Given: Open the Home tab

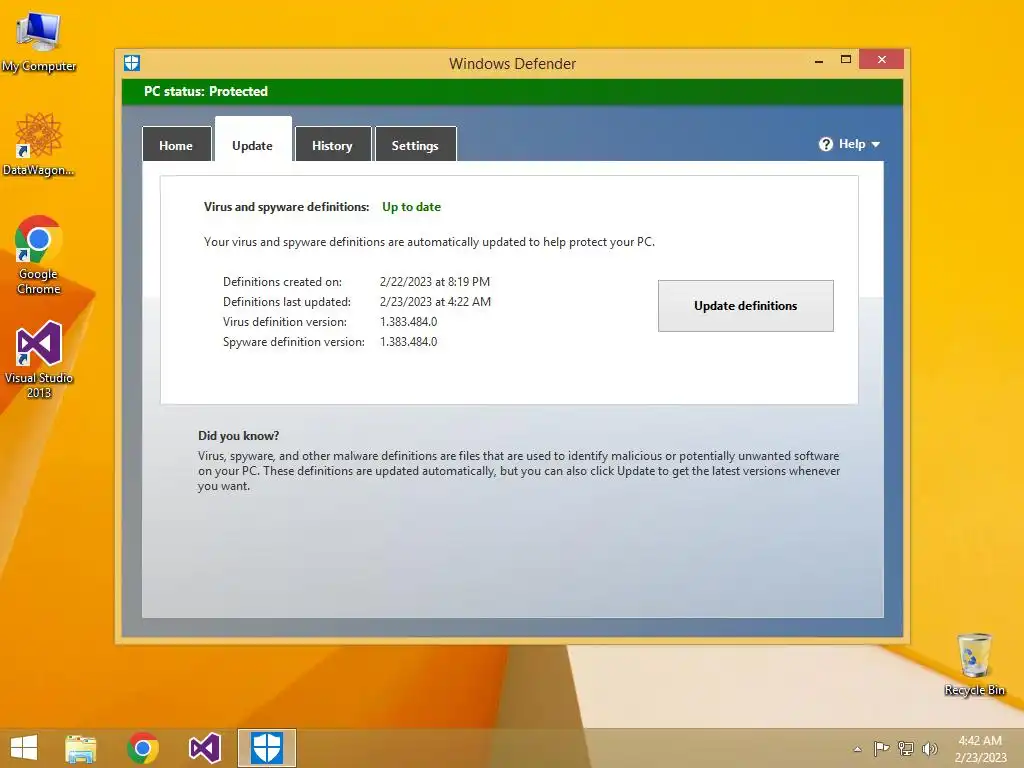Looking at the screenshot, I should pyautogui.click(x=176, y=144).
